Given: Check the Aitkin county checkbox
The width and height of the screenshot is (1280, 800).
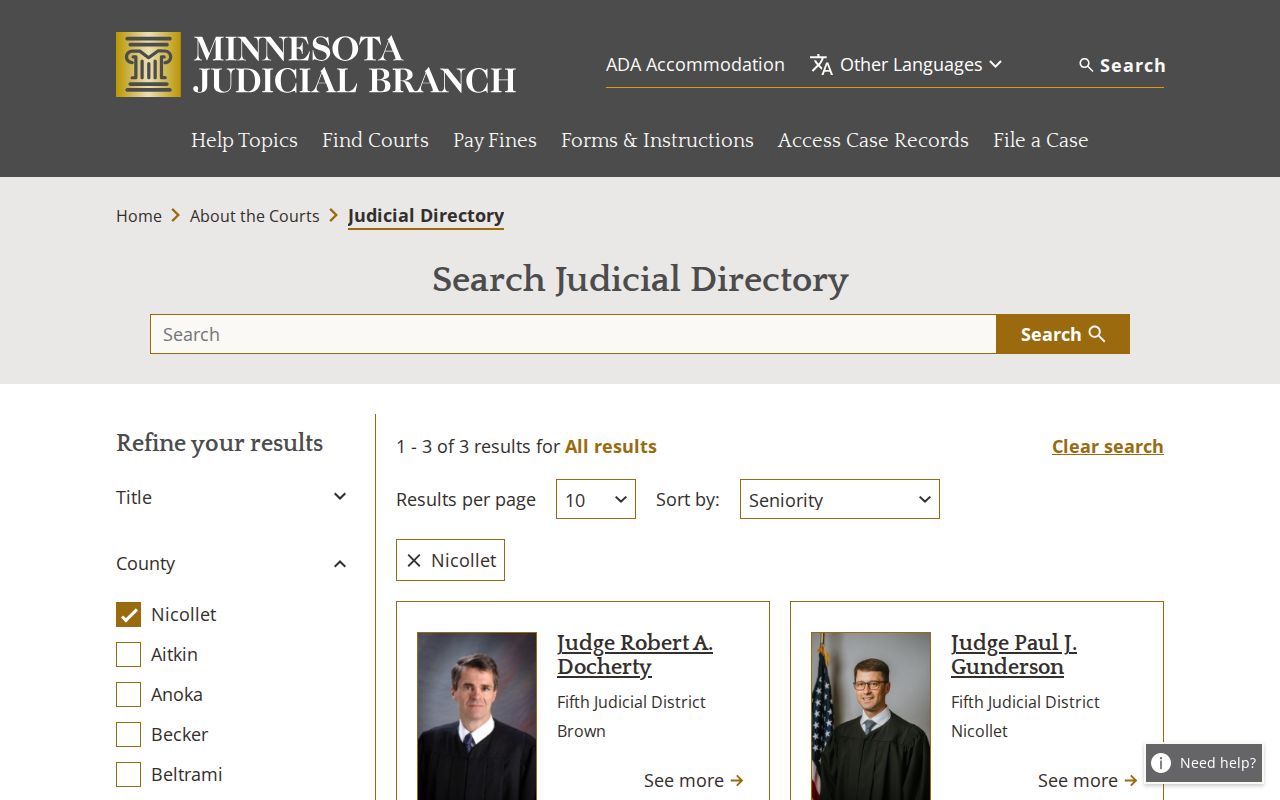Looking at the screenshot, I should point(128,654).
